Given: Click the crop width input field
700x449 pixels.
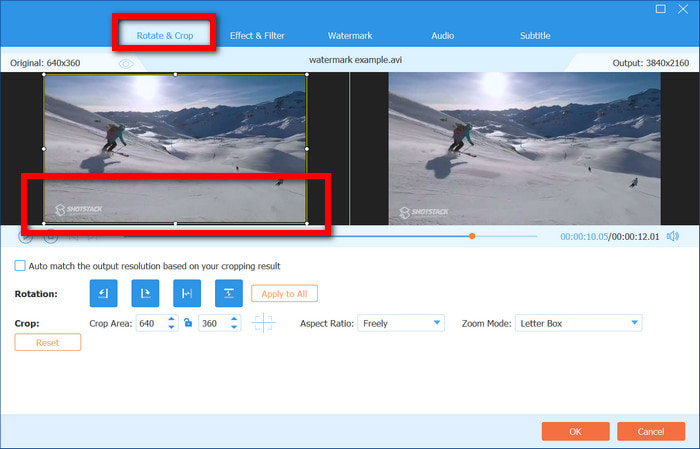Looking at the screenshot, I should point(152,323).
